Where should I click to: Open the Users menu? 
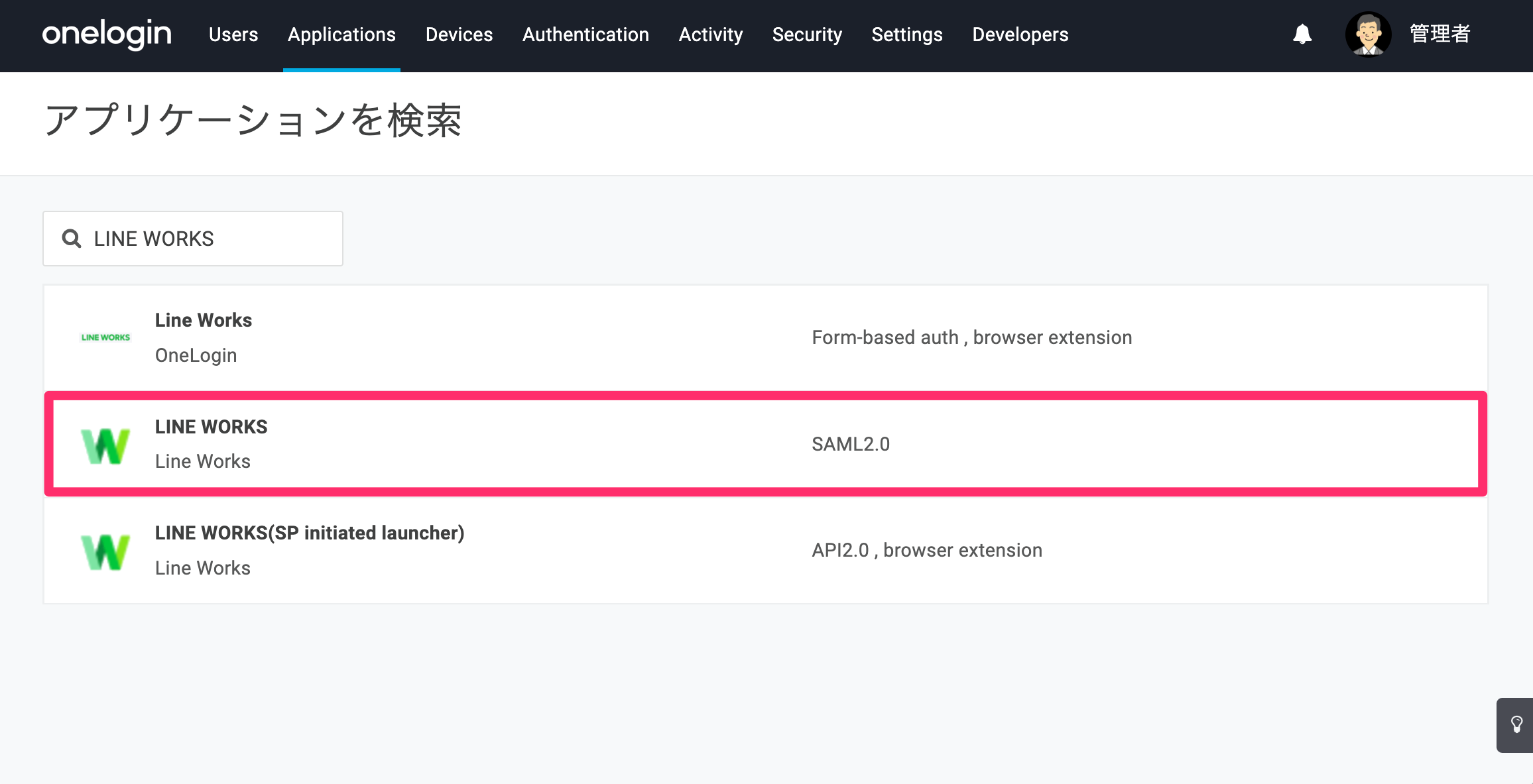point(233,34)
